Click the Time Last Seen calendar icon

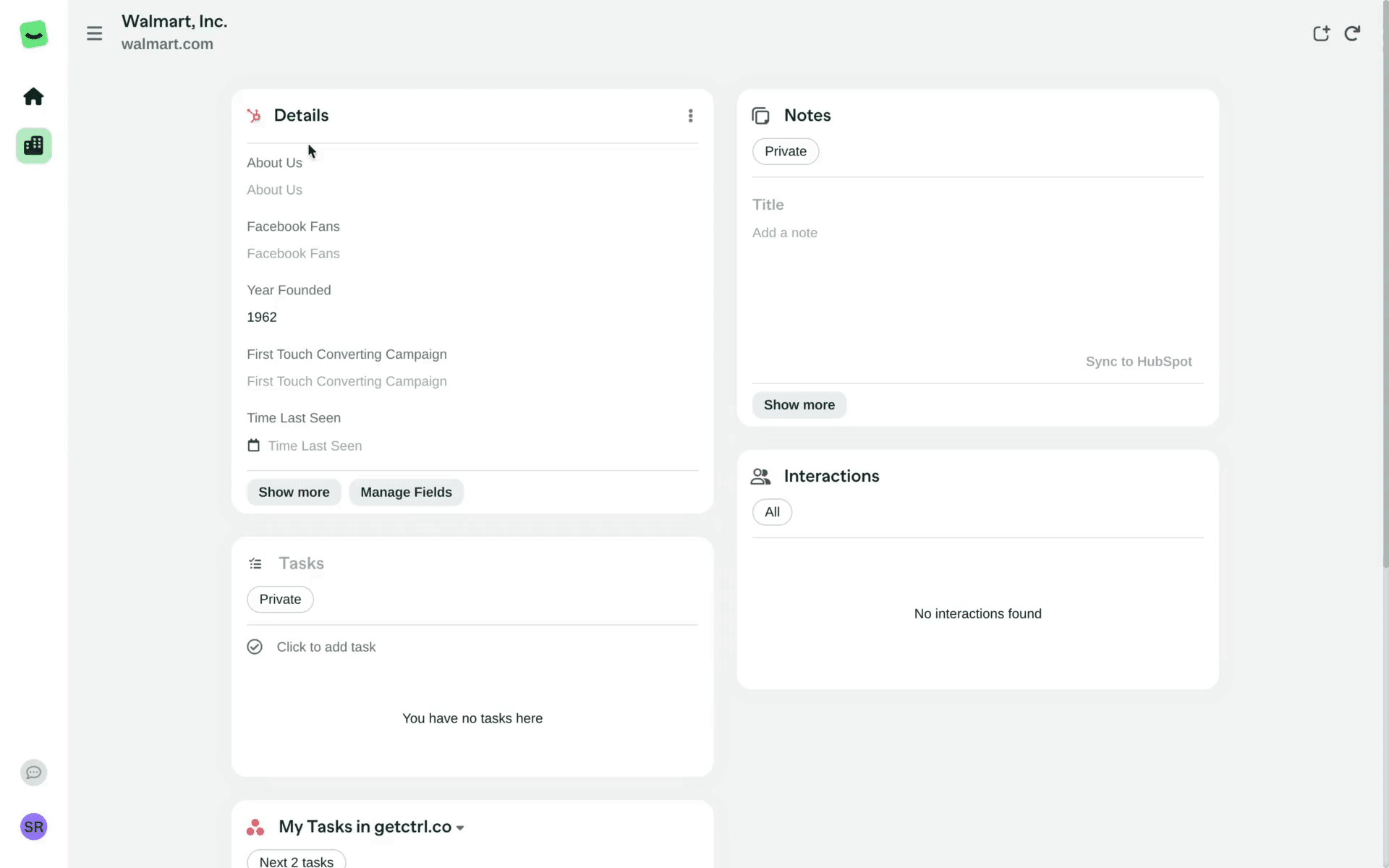253,446
